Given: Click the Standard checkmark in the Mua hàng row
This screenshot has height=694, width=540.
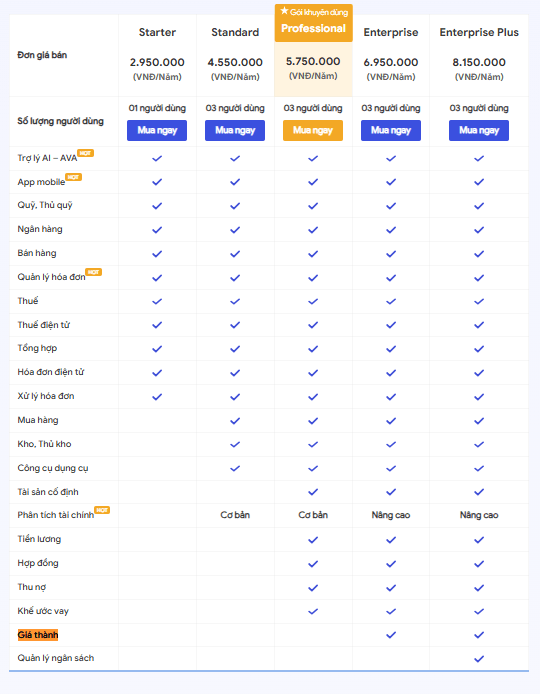Looking at the screenshot, I should point(235,420).
